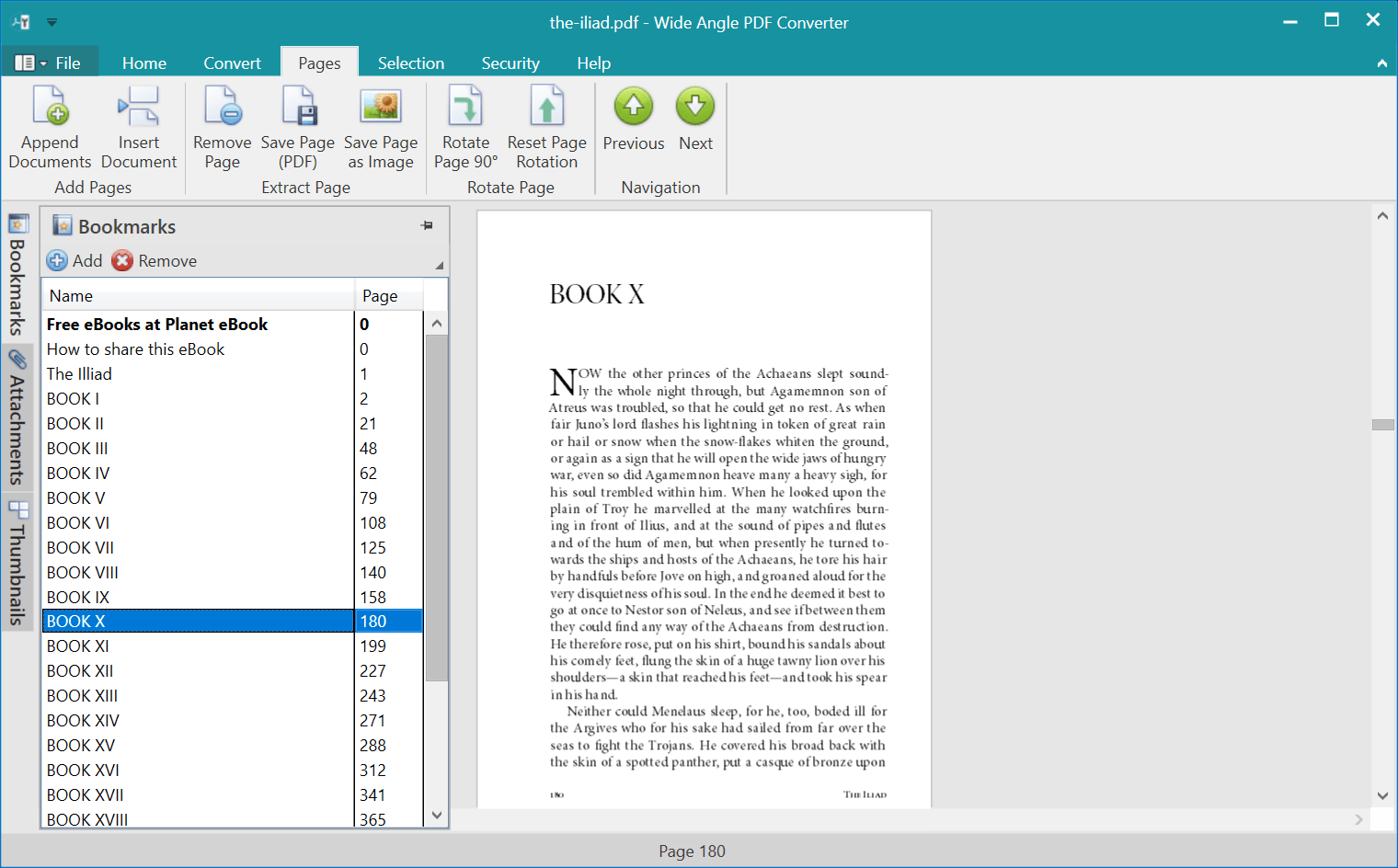Select 'How to share this eBook' bookmark

(x=199, y=348)
